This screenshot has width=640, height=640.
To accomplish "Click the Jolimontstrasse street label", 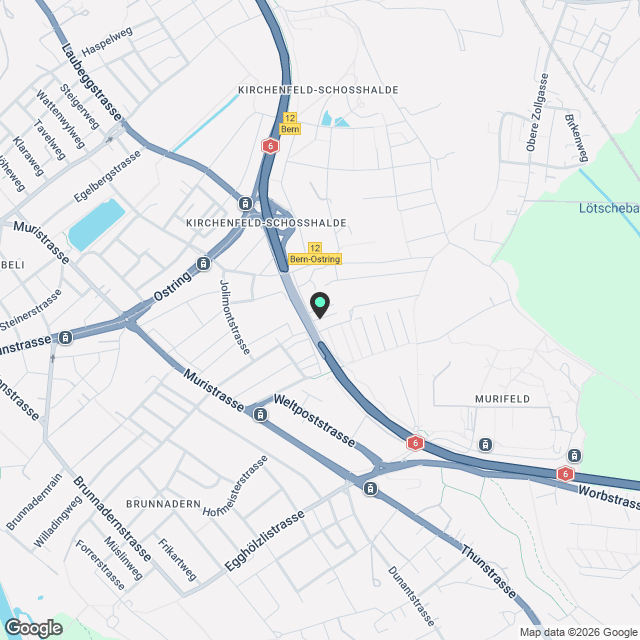I will (x=235, y=317).
